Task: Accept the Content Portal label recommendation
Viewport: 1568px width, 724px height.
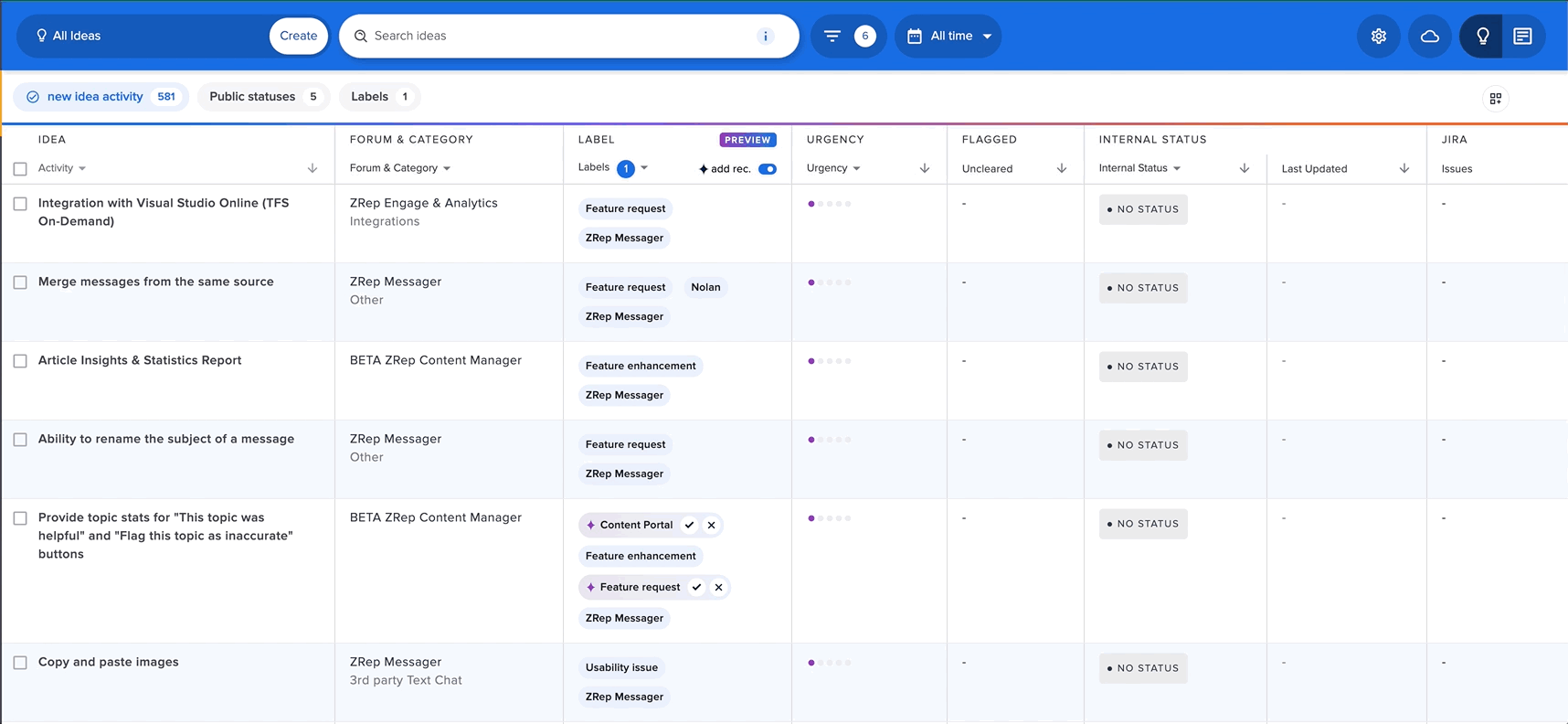Action: point(690,525)
